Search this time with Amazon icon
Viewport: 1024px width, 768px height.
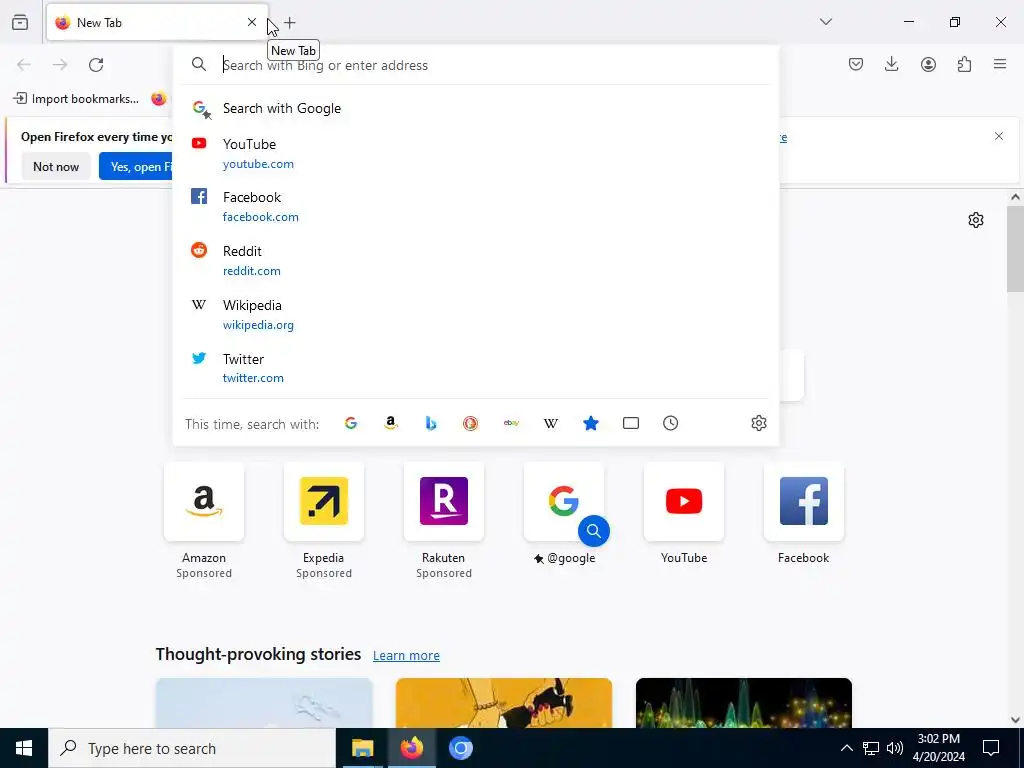point(391,423)
